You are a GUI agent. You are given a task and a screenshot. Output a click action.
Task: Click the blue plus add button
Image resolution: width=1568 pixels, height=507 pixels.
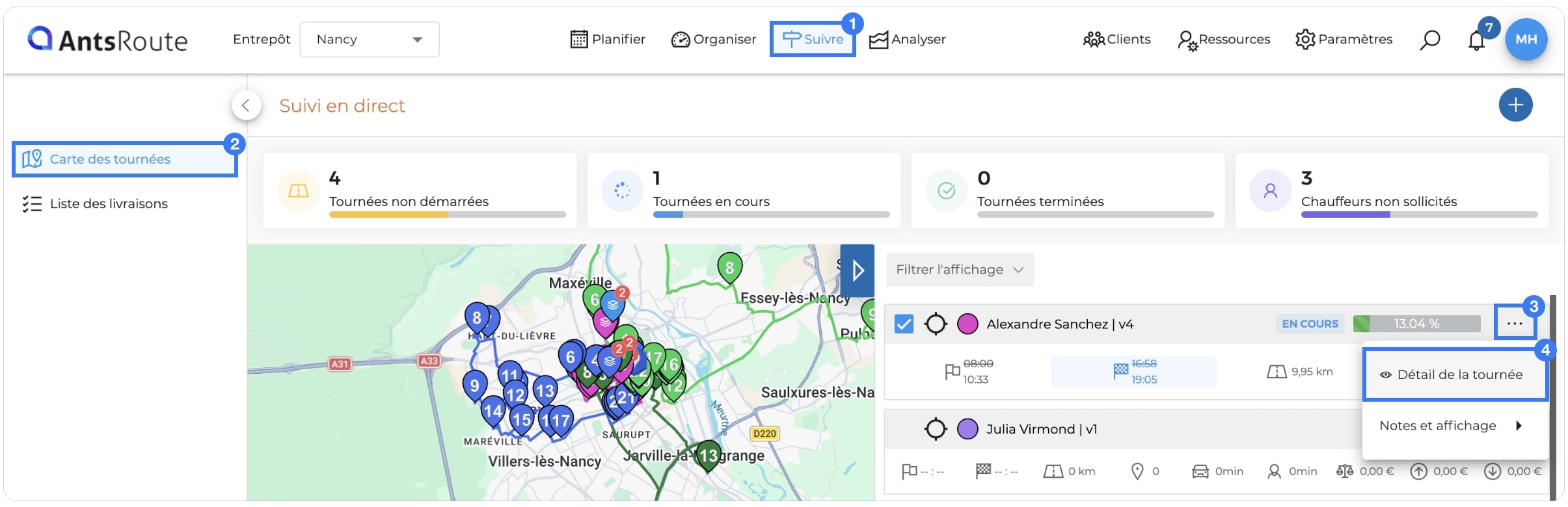pos(1515,105)
